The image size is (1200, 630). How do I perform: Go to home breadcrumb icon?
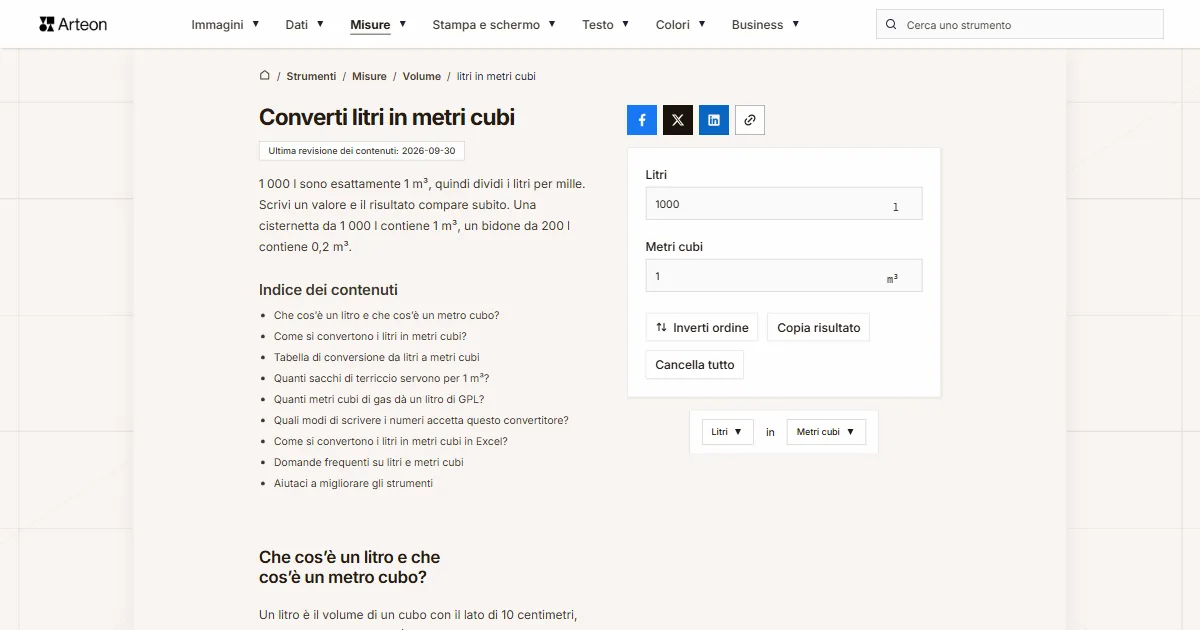coord(265,76)
